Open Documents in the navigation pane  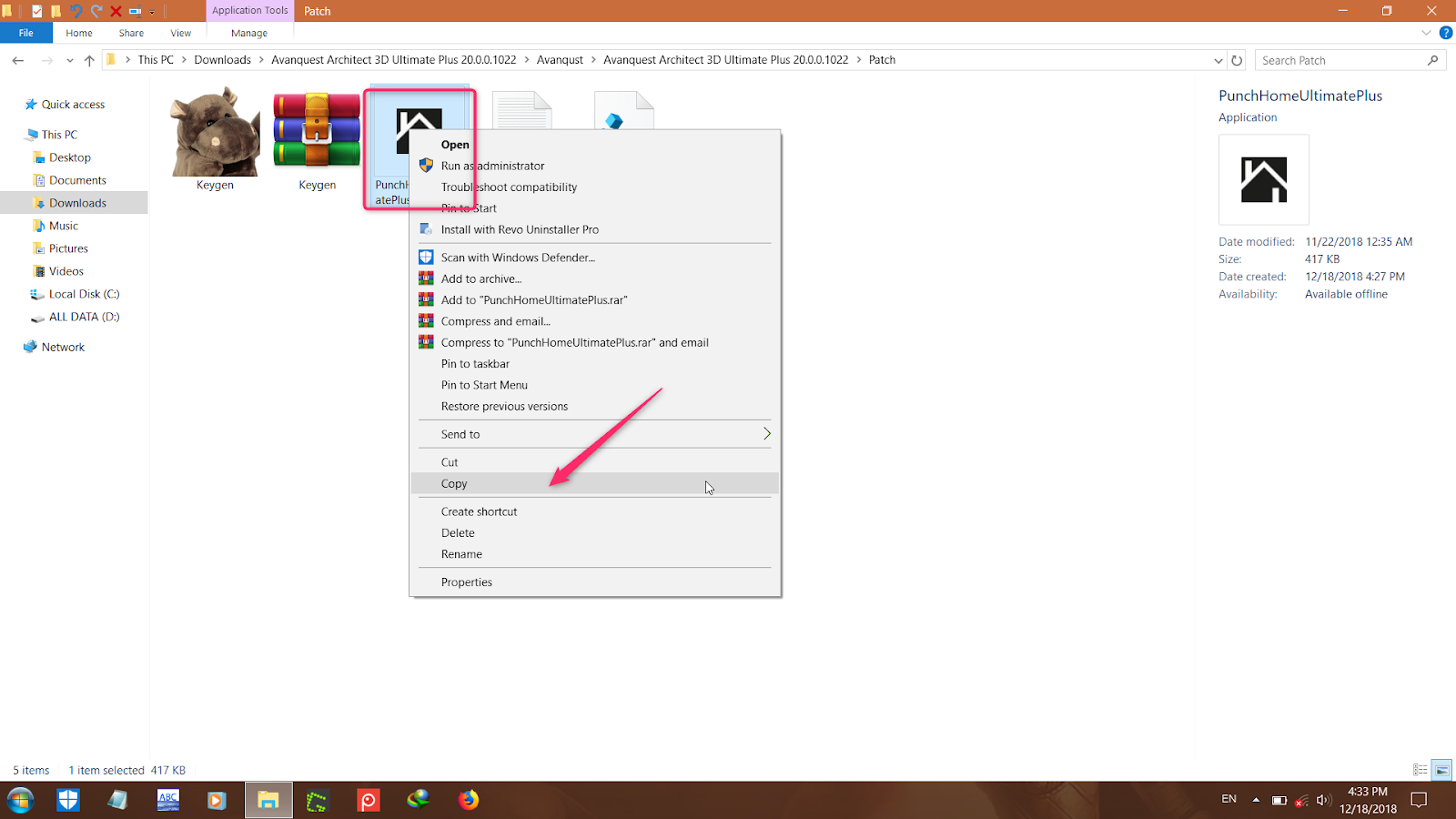pos(77,180)
